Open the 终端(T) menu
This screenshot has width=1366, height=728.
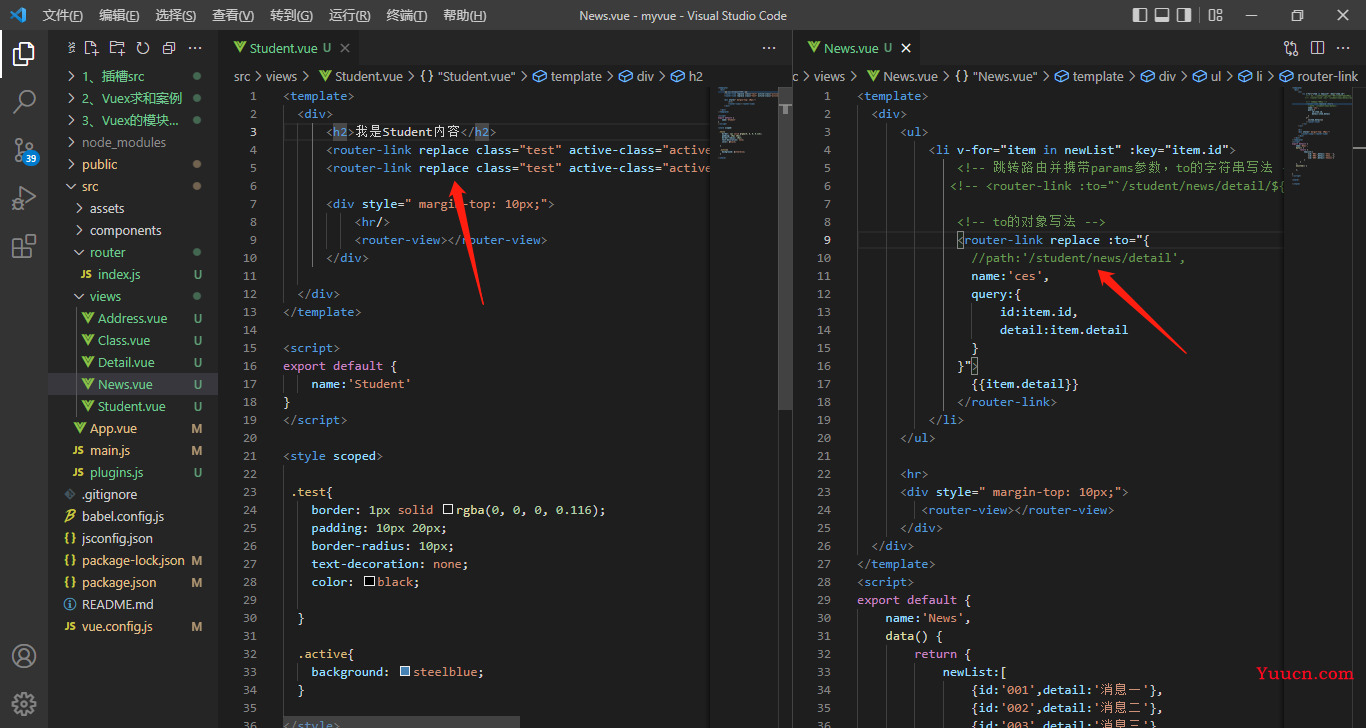(x=406, y=15)
